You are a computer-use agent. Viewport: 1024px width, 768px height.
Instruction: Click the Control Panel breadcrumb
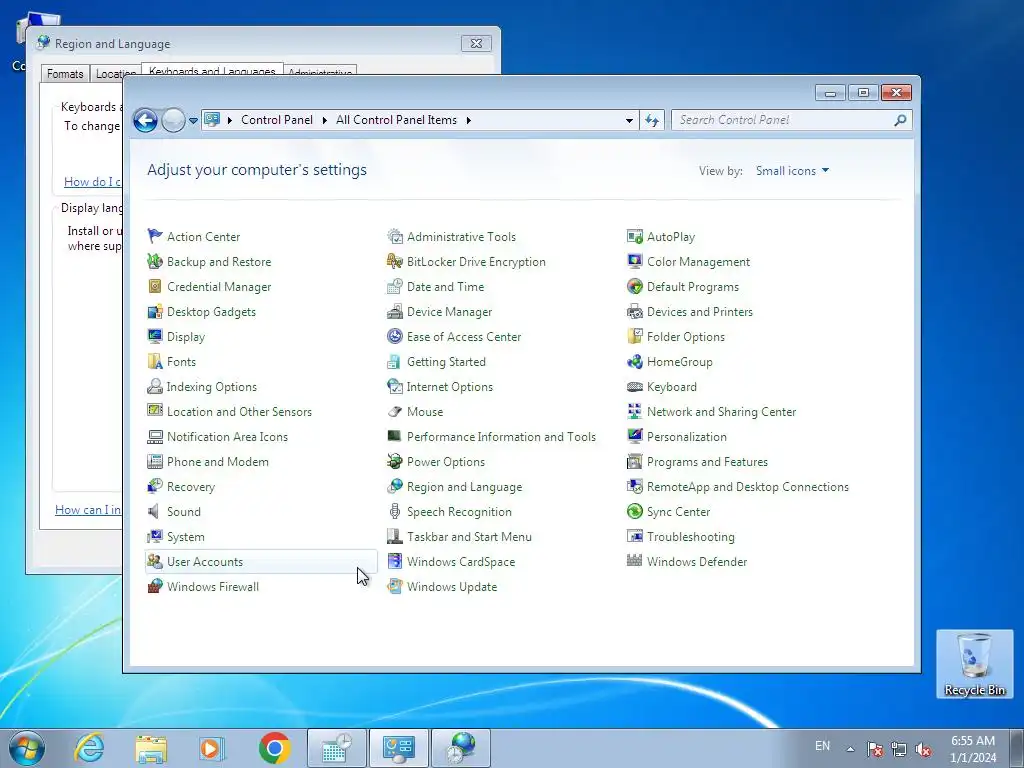tap(277, 120)
